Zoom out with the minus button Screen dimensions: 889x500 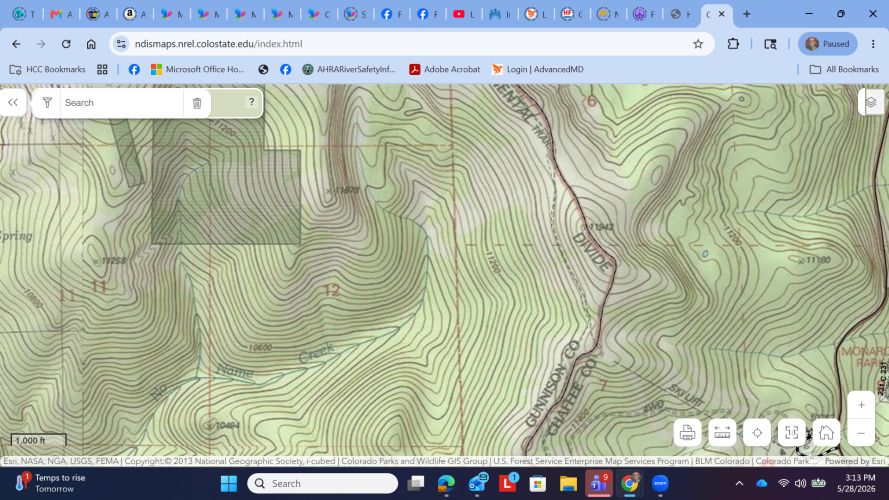861,433
